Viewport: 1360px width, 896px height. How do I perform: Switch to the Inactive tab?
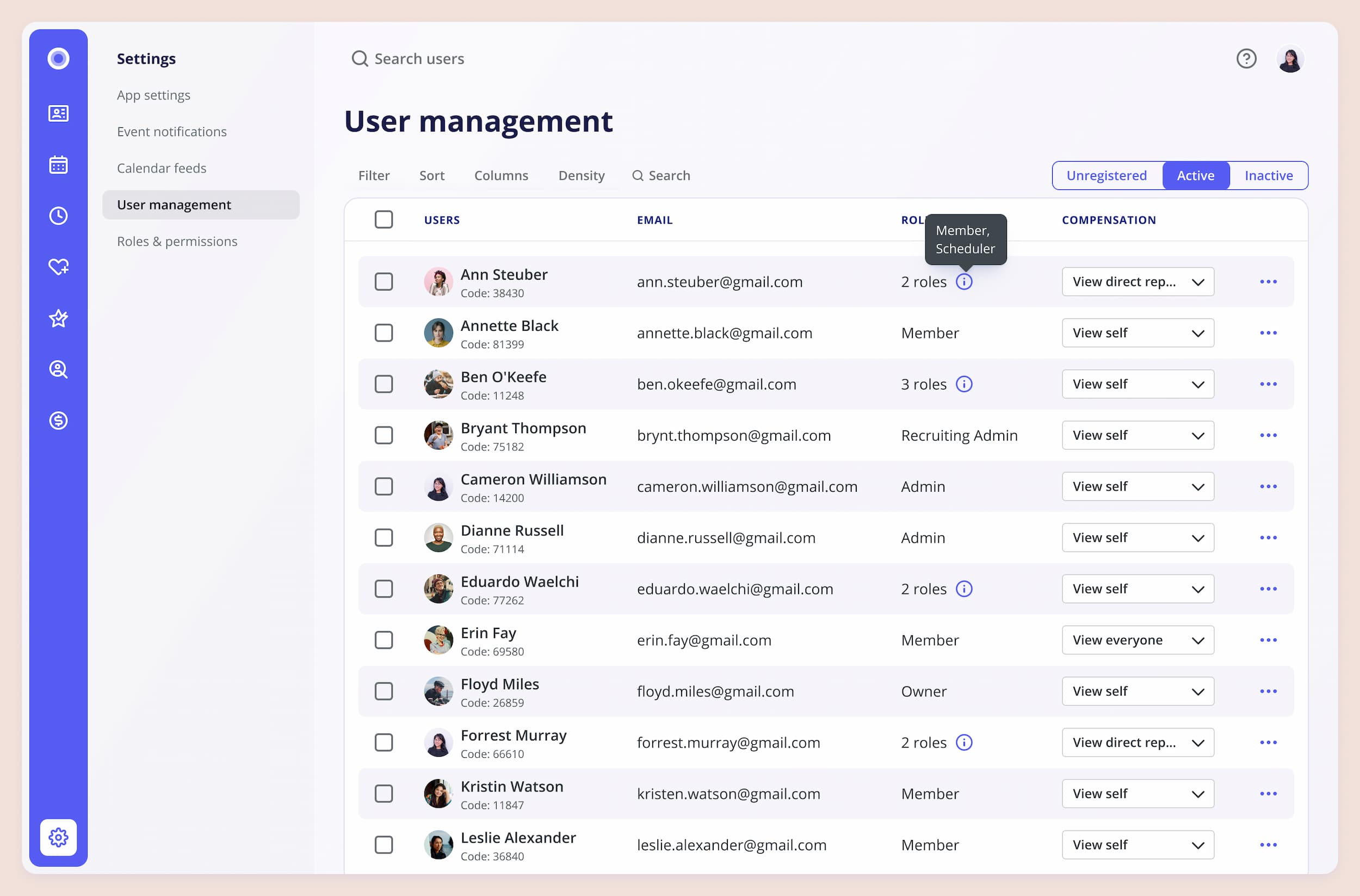tap(1268, 175)
